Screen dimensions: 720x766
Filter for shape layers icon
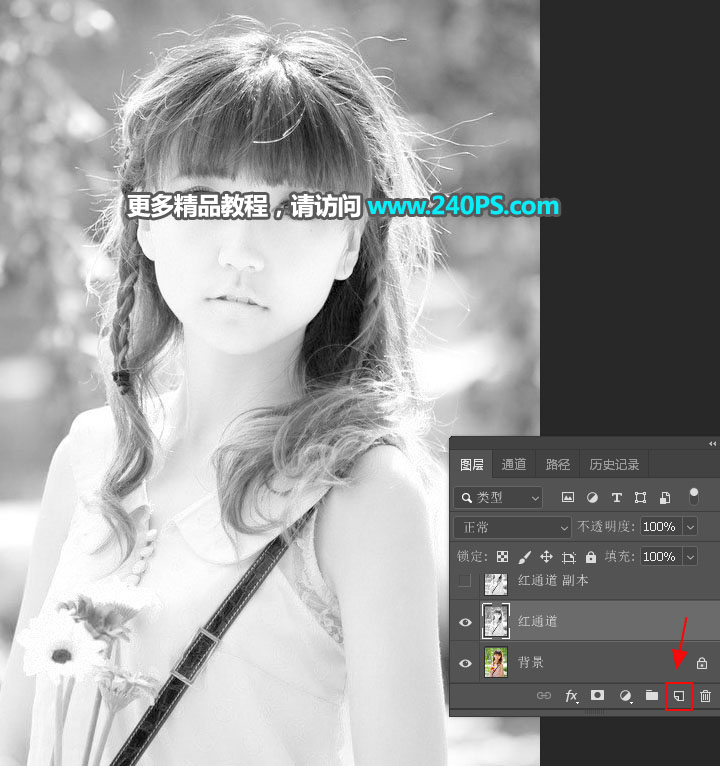click(x=640, y=498)
